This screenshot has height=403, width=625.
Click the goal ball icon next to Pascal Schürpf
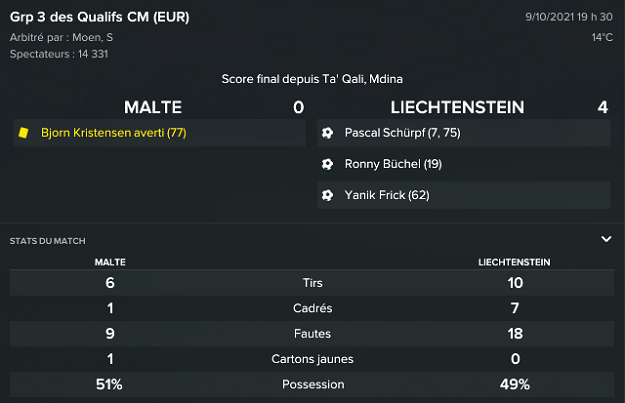(327, 132)
